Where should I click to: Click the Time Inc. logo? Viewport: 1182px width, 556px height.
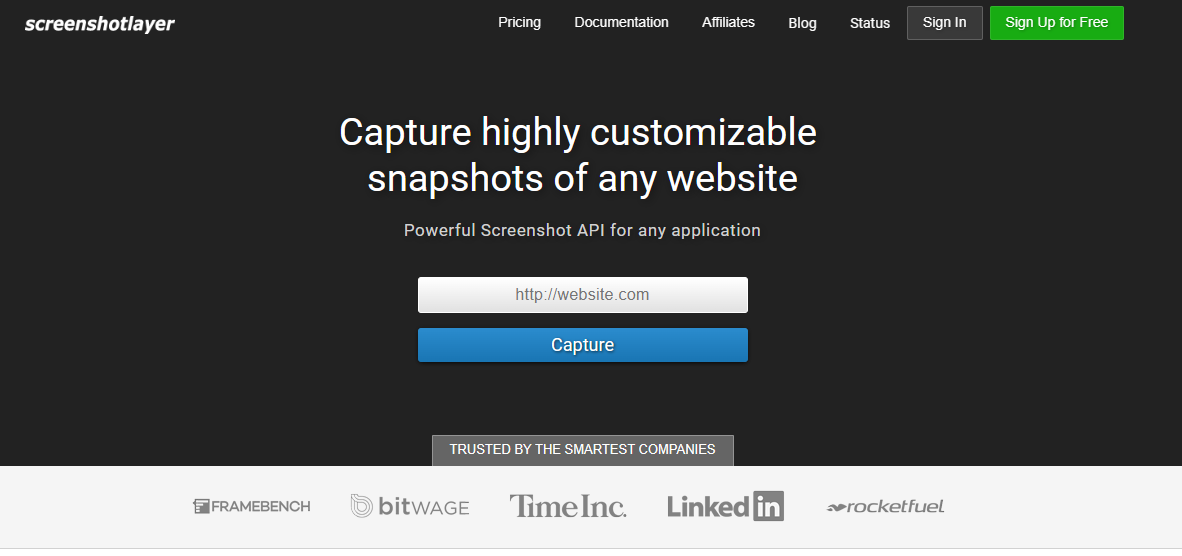(x=568, y=506)
